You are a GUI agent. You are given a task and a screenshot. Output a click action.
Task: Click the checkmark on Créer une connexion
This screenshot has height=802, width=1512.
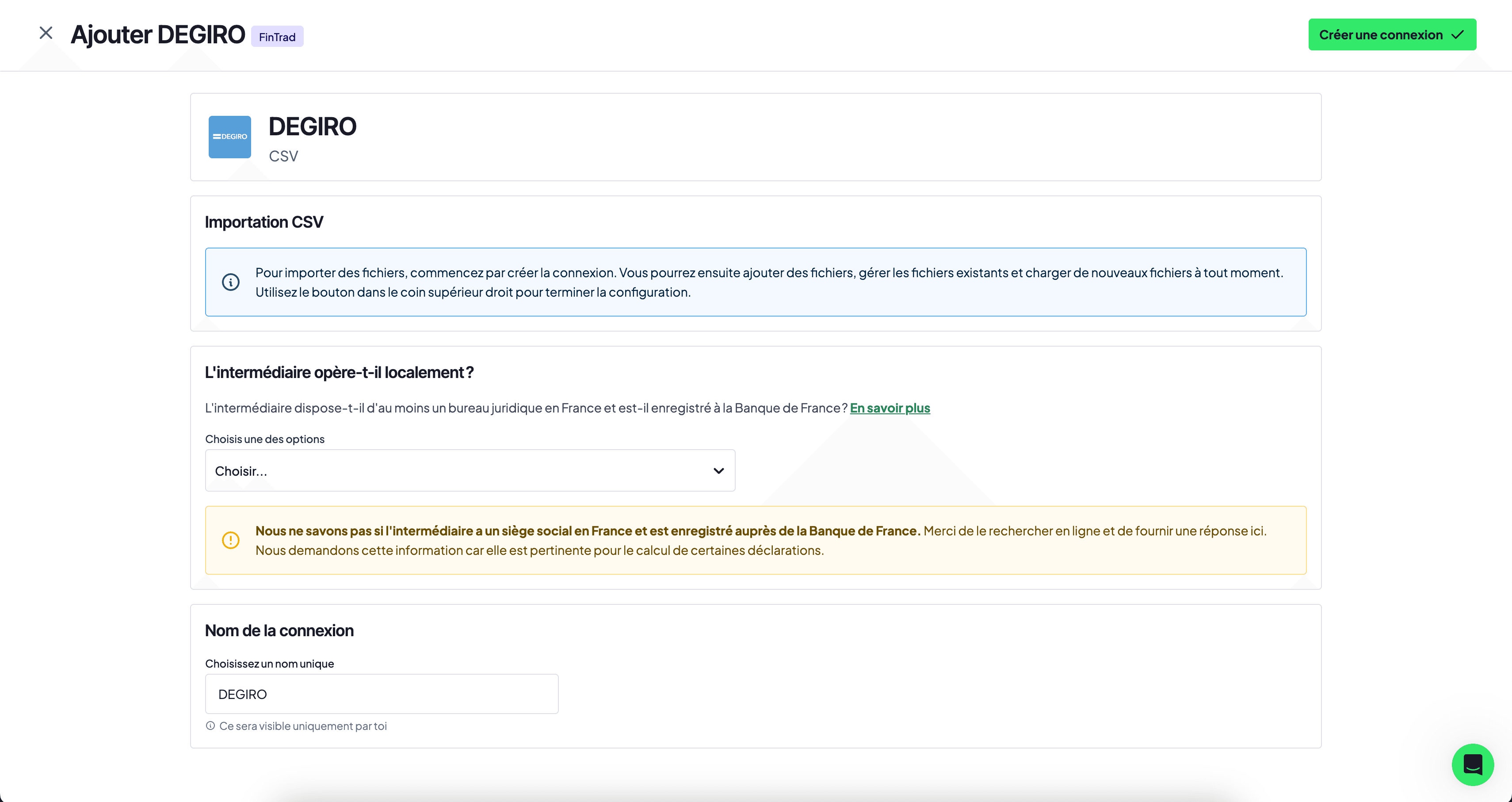click(x=1458, y=34)
